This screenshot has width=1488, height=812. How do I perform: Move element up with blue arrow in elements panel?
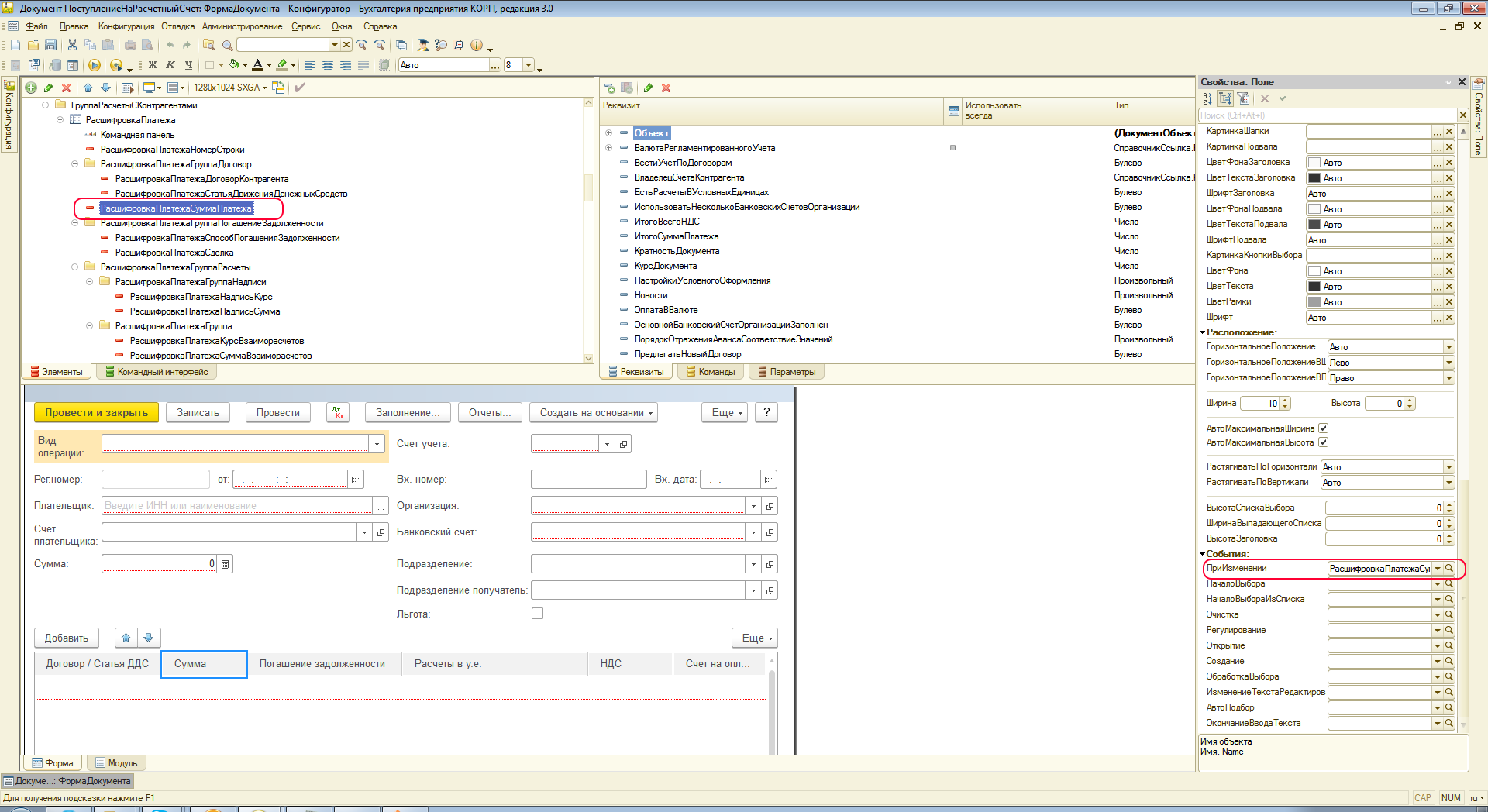point(88,88)
